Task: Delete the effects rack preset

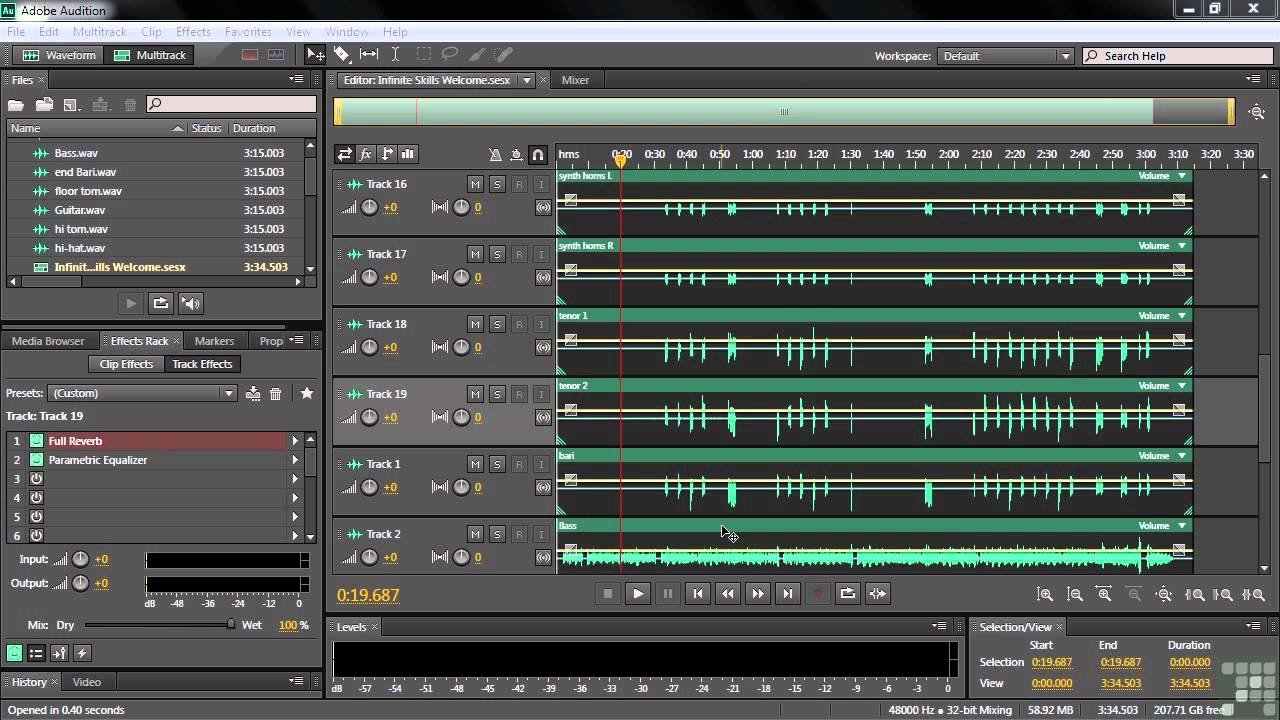Action: (x=276, y=393)
